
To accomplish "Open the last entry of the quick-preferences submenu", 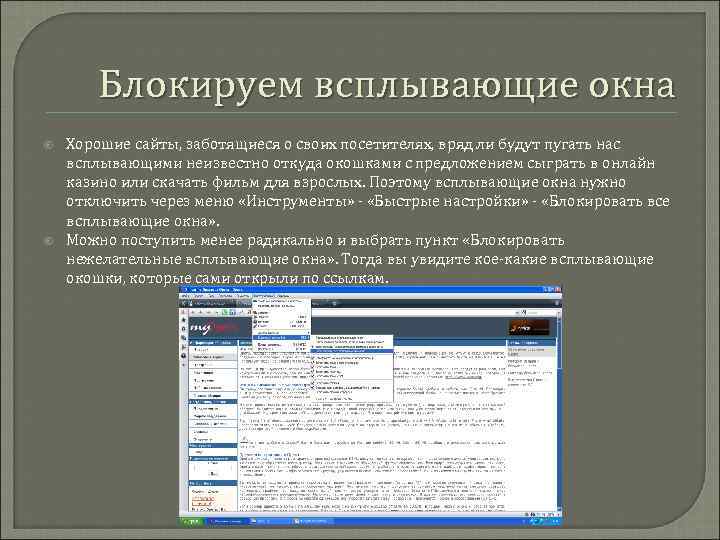I will 352,399.
